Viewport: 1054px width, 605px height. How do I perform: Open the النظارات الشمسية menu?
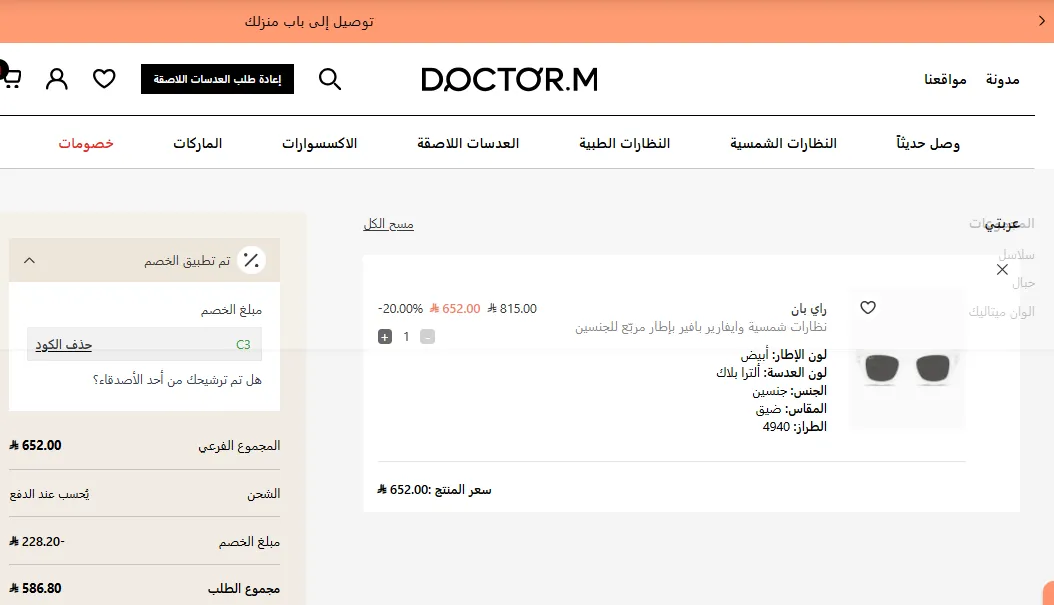coord(783,143)
